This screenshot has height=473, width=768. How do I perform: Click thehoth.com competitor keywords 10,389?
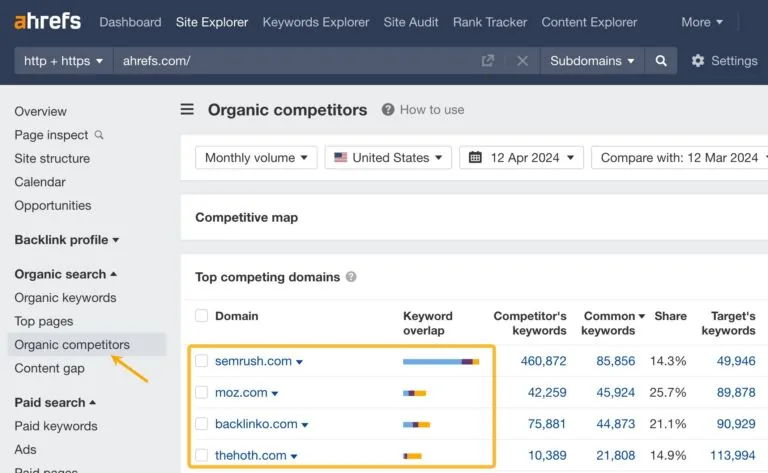547,455
